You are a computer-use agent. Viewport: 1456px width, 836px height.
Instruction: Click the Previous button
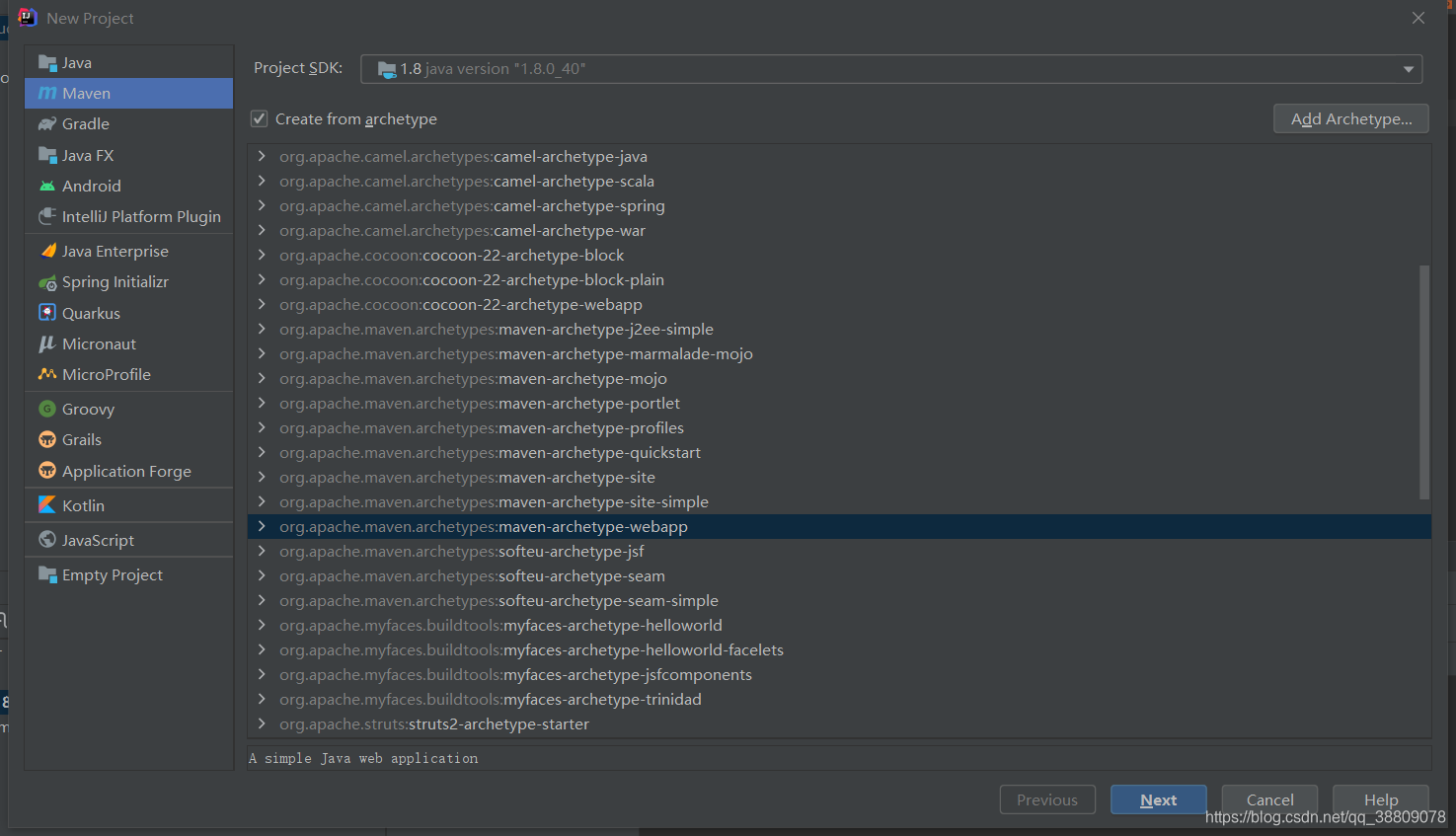point(1047,799)
